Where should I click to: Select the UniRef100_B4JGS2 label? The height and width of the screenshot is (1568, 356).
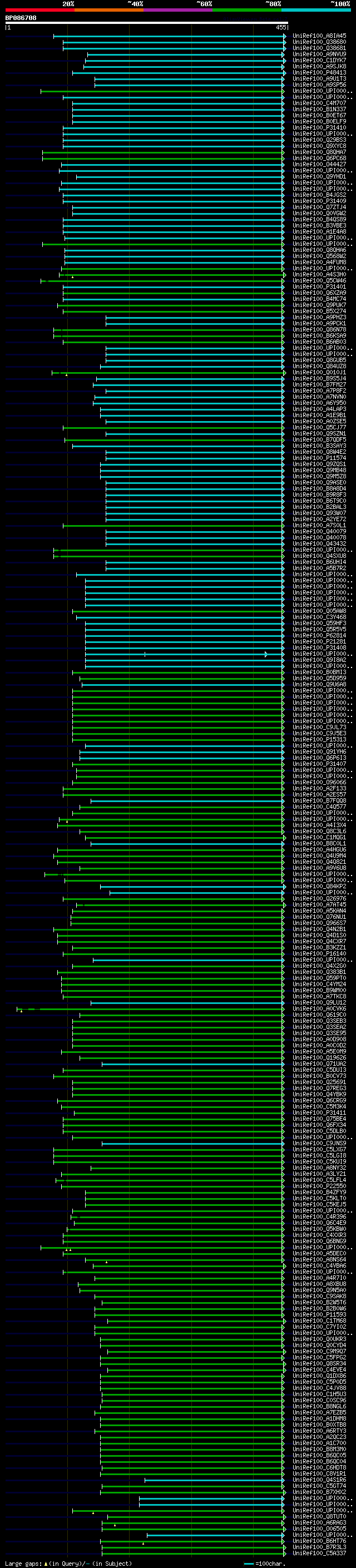(x=319, y=195)
